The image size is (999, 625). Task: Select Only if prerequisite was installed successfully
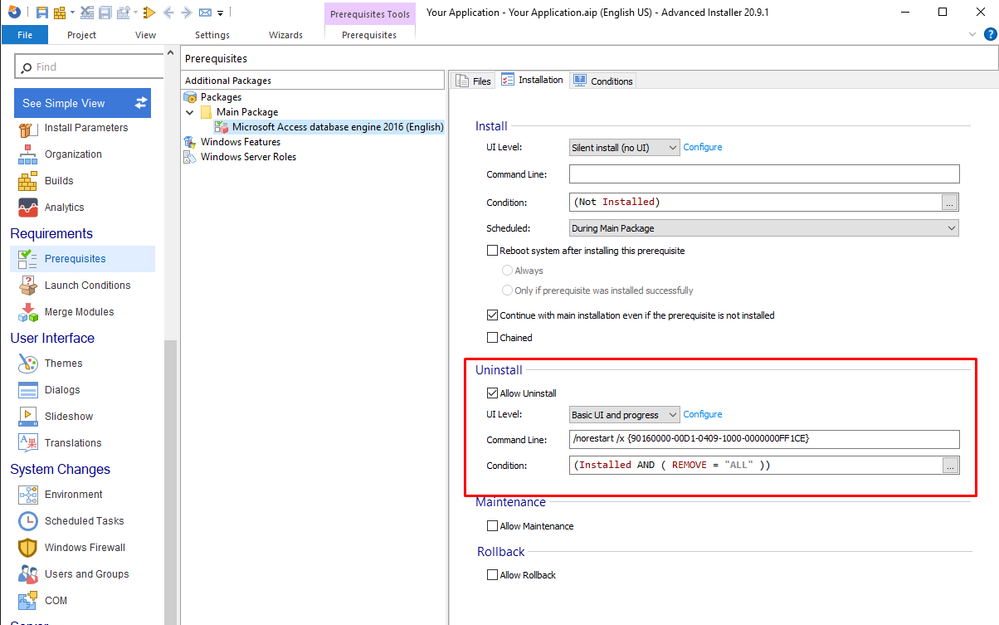[x=507, y=291]
